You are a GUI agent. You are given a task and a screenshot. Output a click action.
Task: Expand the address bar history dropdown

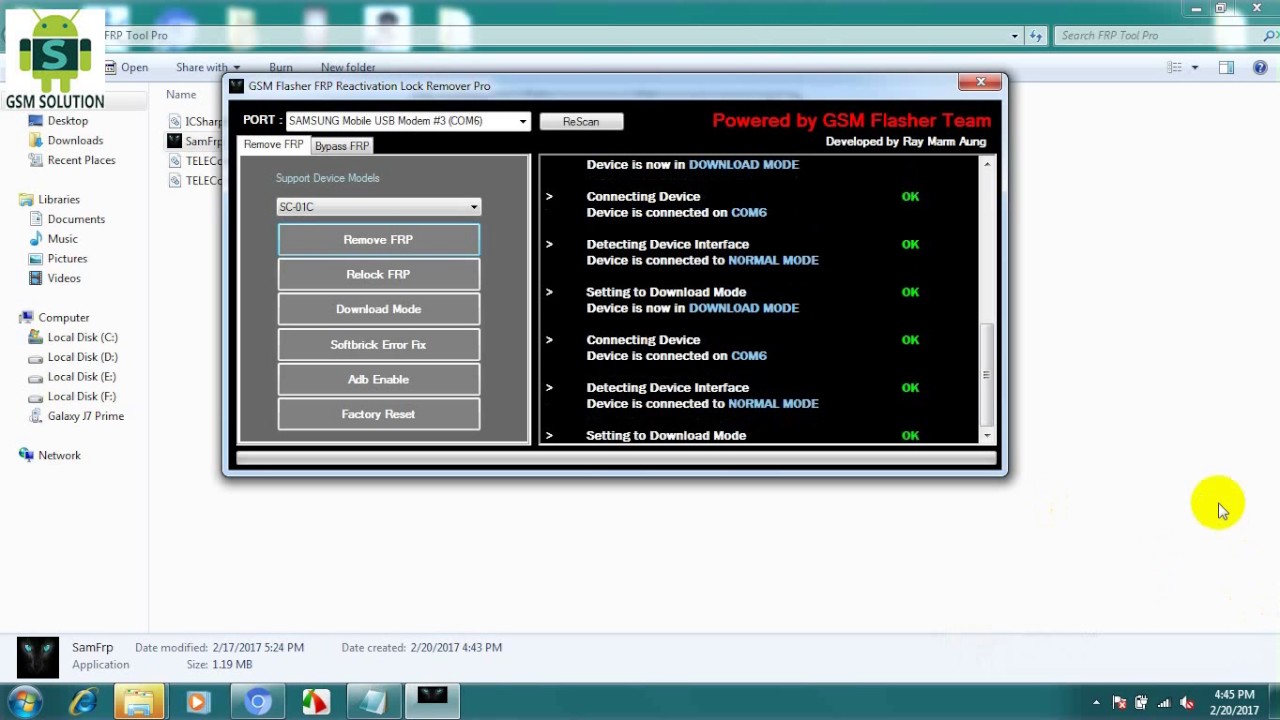click(1014, 36)
